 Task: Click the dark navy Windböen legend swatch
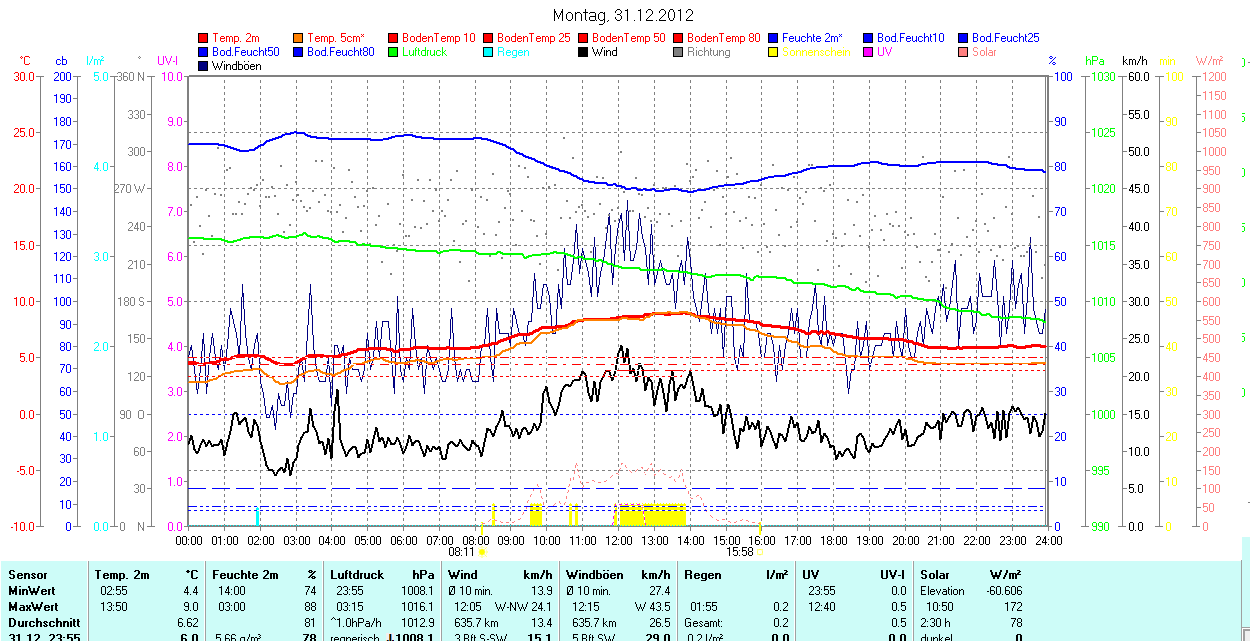point(204,66)
